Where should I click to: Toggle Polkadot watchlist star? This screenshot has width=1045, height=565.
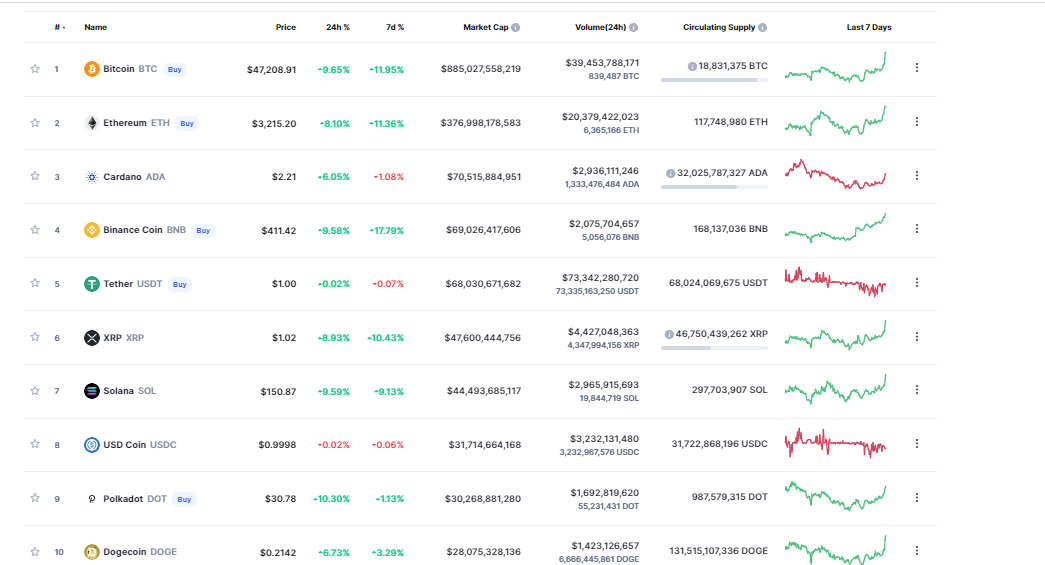(x=35, y=498)
